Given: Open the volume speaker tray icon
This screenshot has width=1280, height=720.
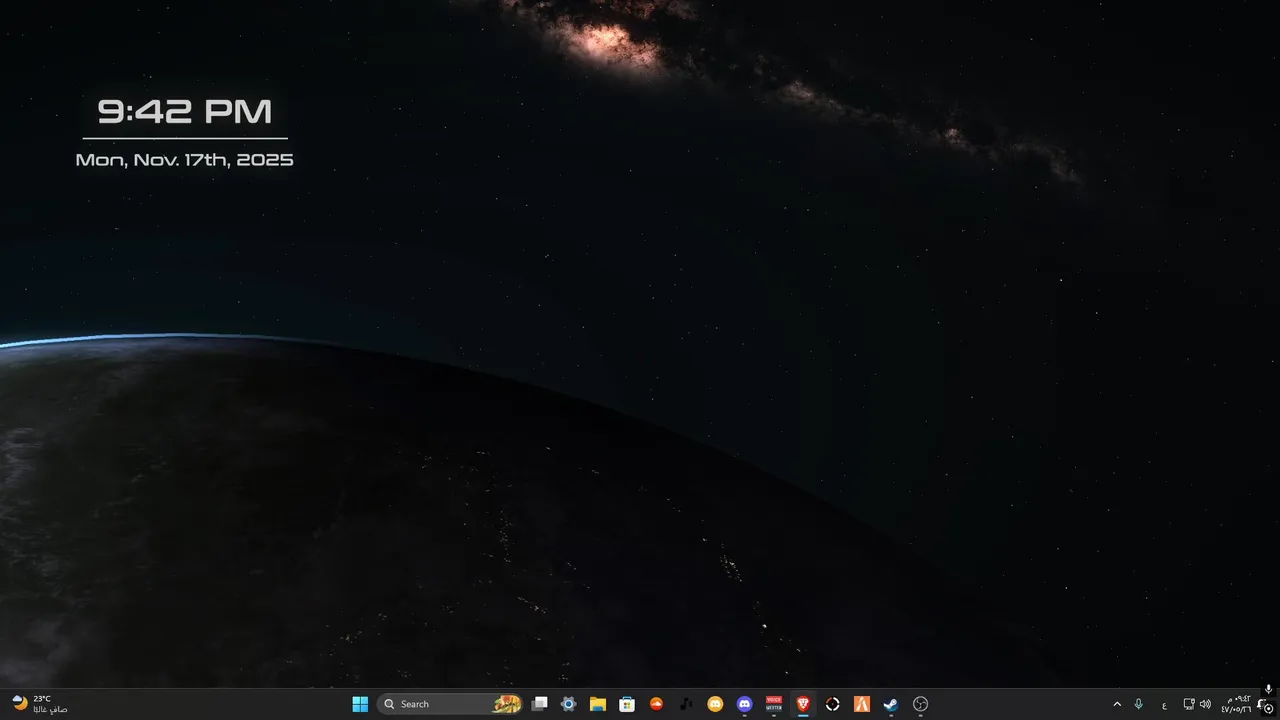Looking at the screenshot, I should pyautogui.click(x=1205, y=704).
